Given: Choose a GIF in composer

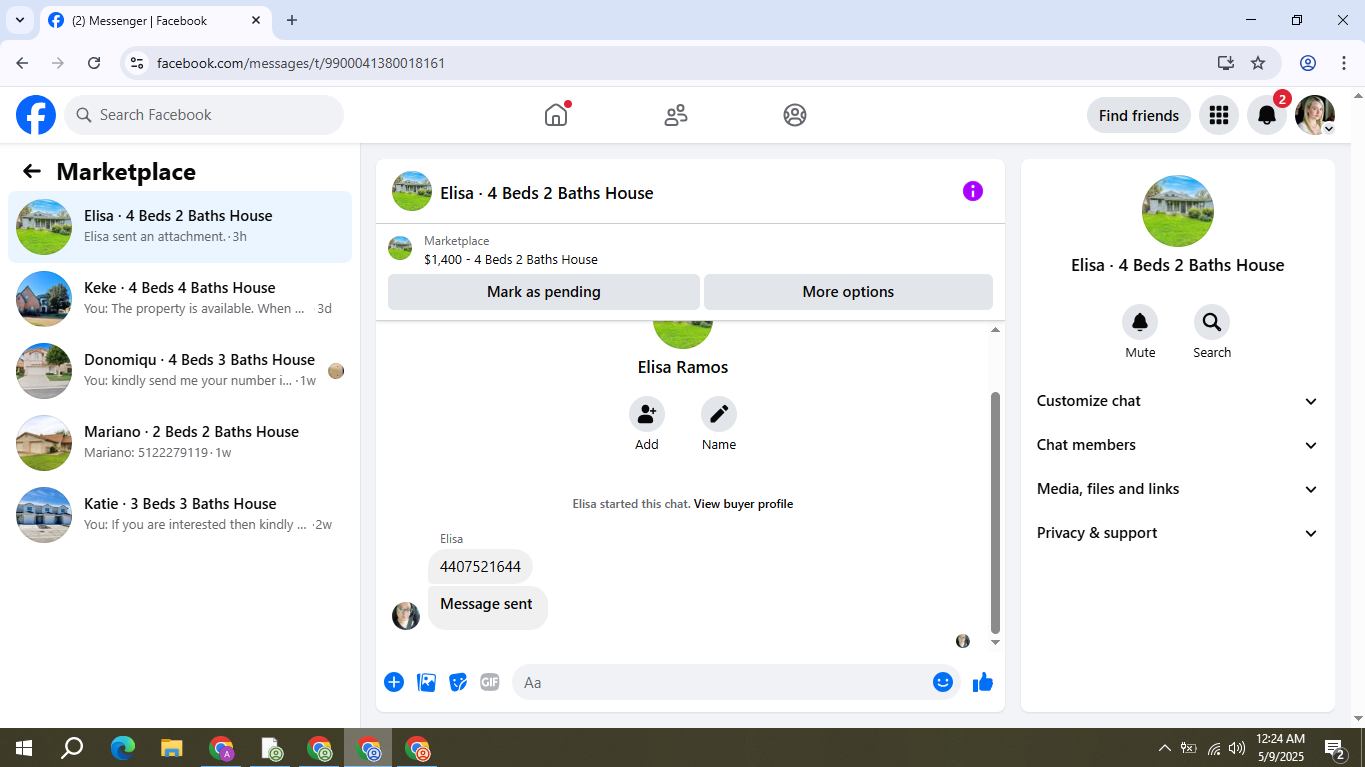Looking at the screenshot, I should [x=490, y=682].
